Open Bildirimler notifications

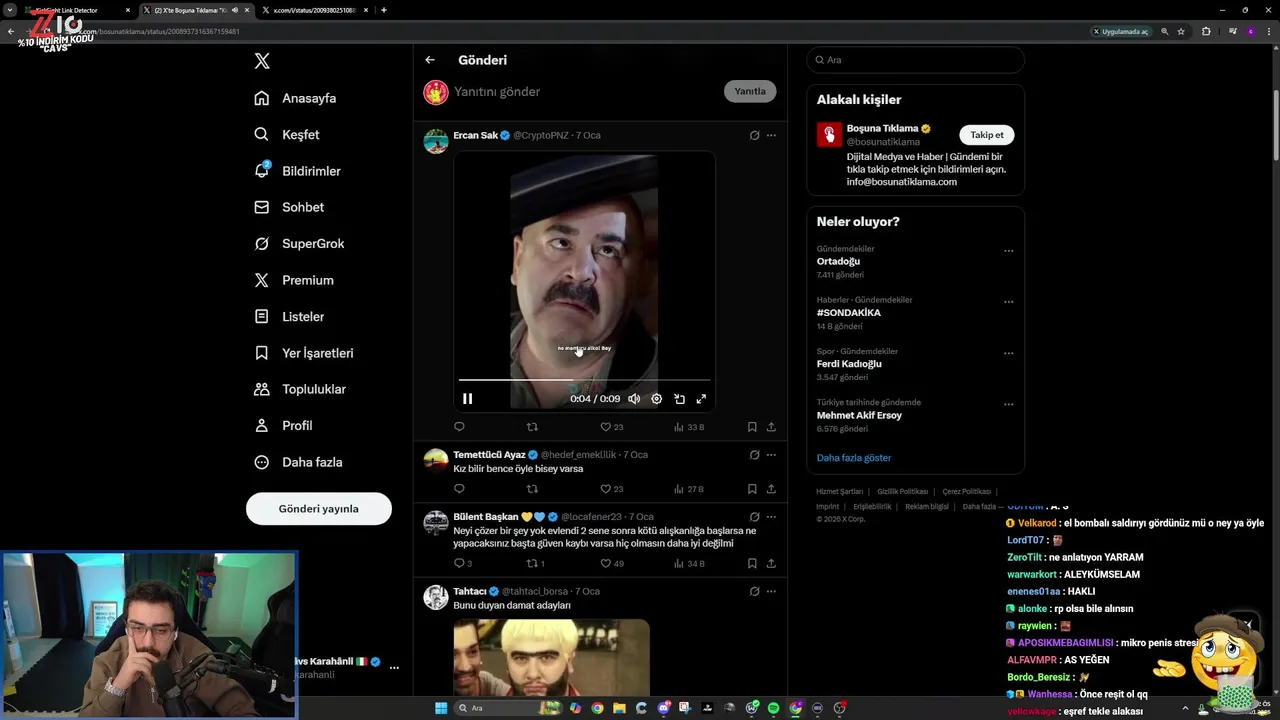click(x=297, y=171)
